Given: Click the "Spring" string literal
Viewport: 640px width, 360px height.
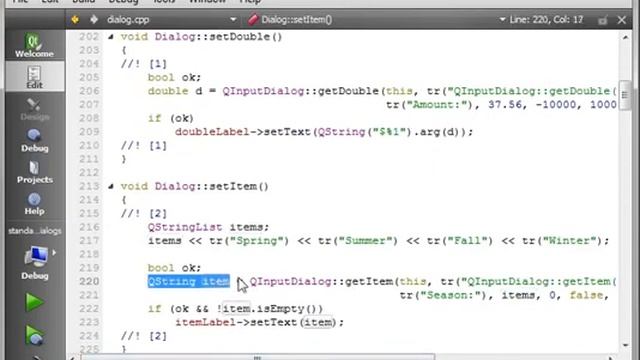Looking at the screenshot, I should [x=256, y=241].
